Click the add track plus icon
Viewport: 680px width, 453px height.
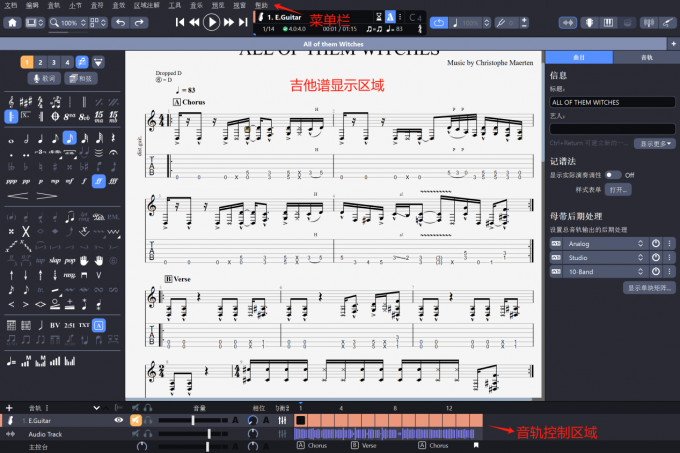click(9, 408)
